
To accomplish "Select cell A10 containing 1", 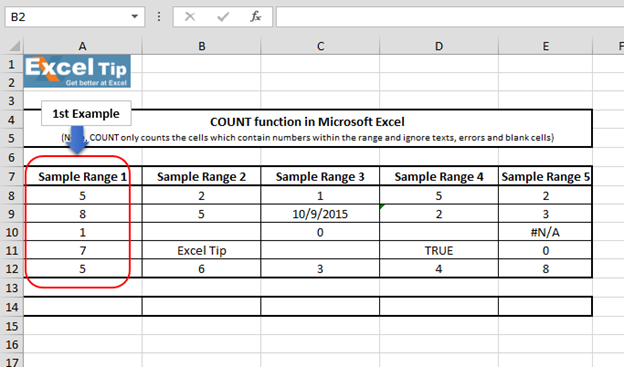I will coord(82,232).
